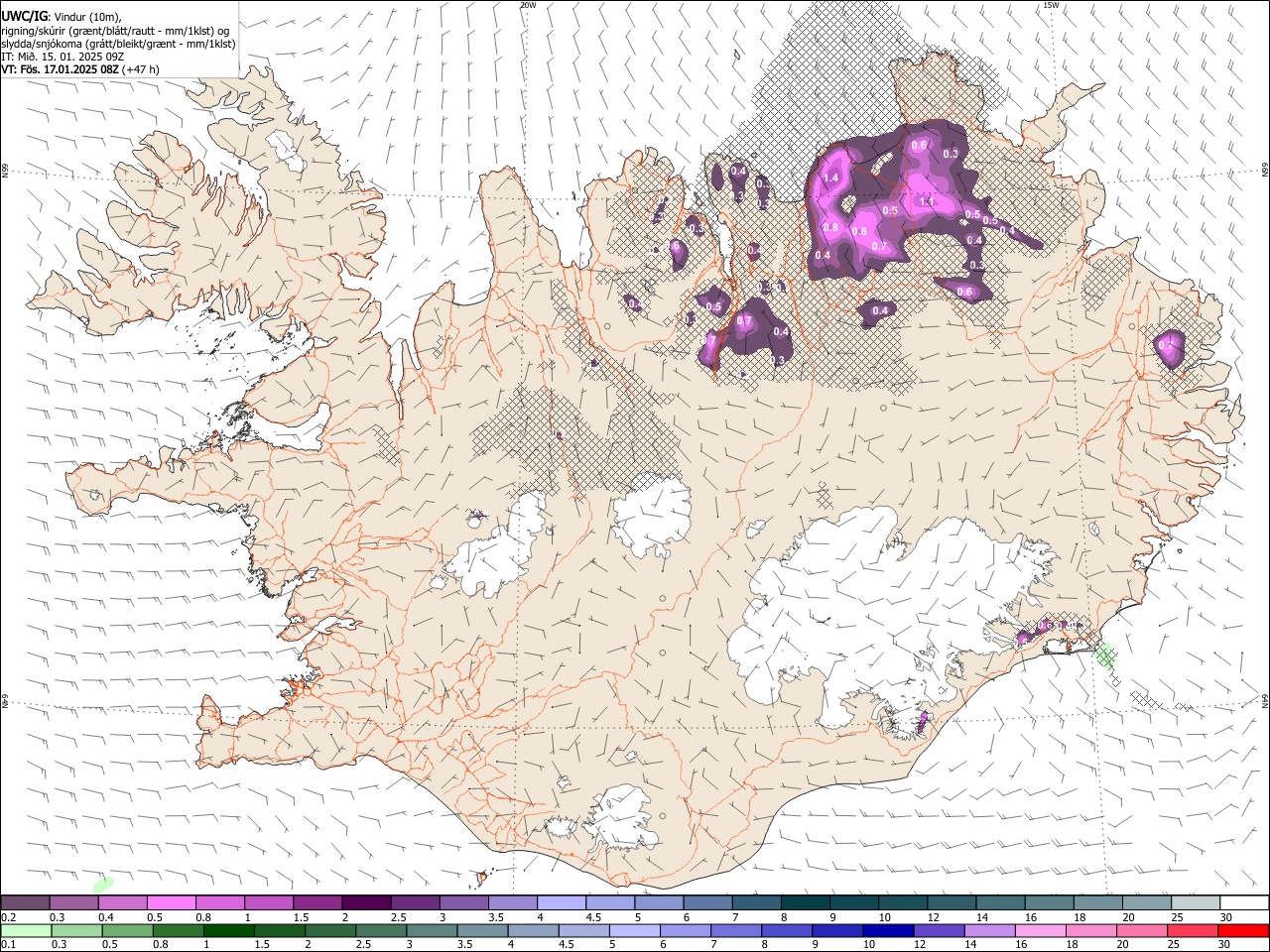Click the '20W' longitude label at the top edge

528,5
